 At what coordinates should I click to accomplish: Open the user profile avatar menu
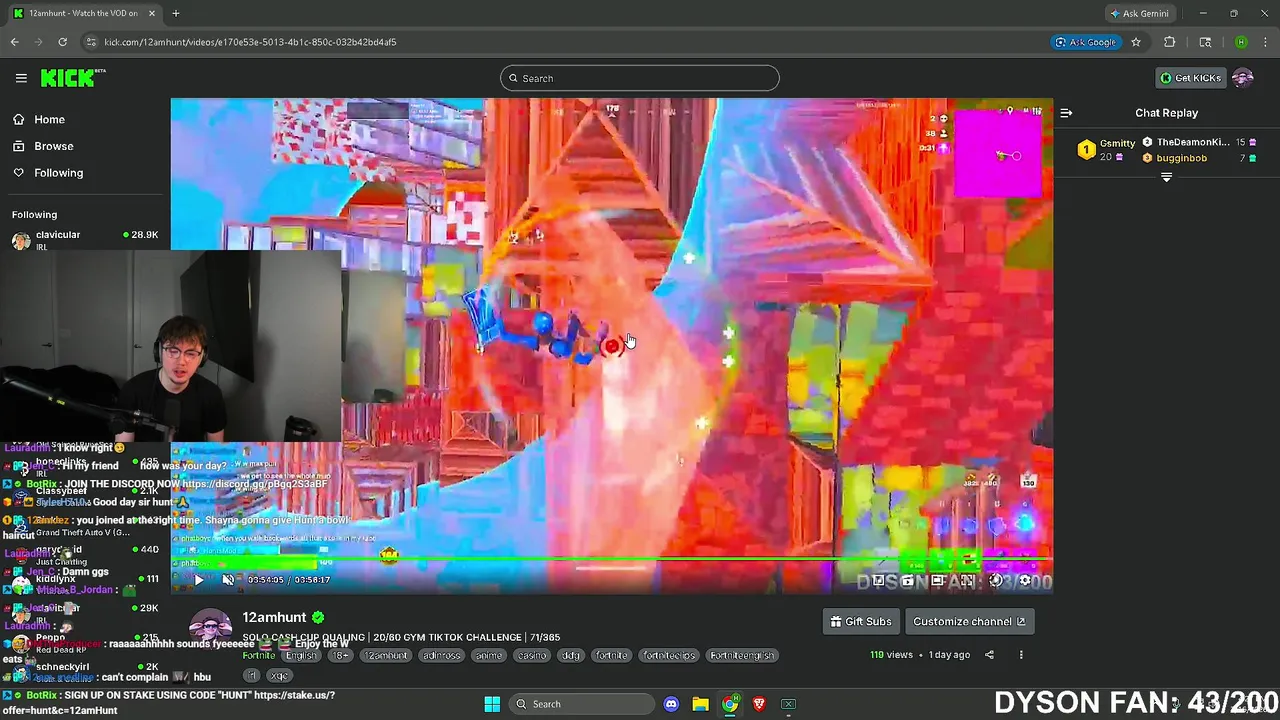click(1243, 78)
